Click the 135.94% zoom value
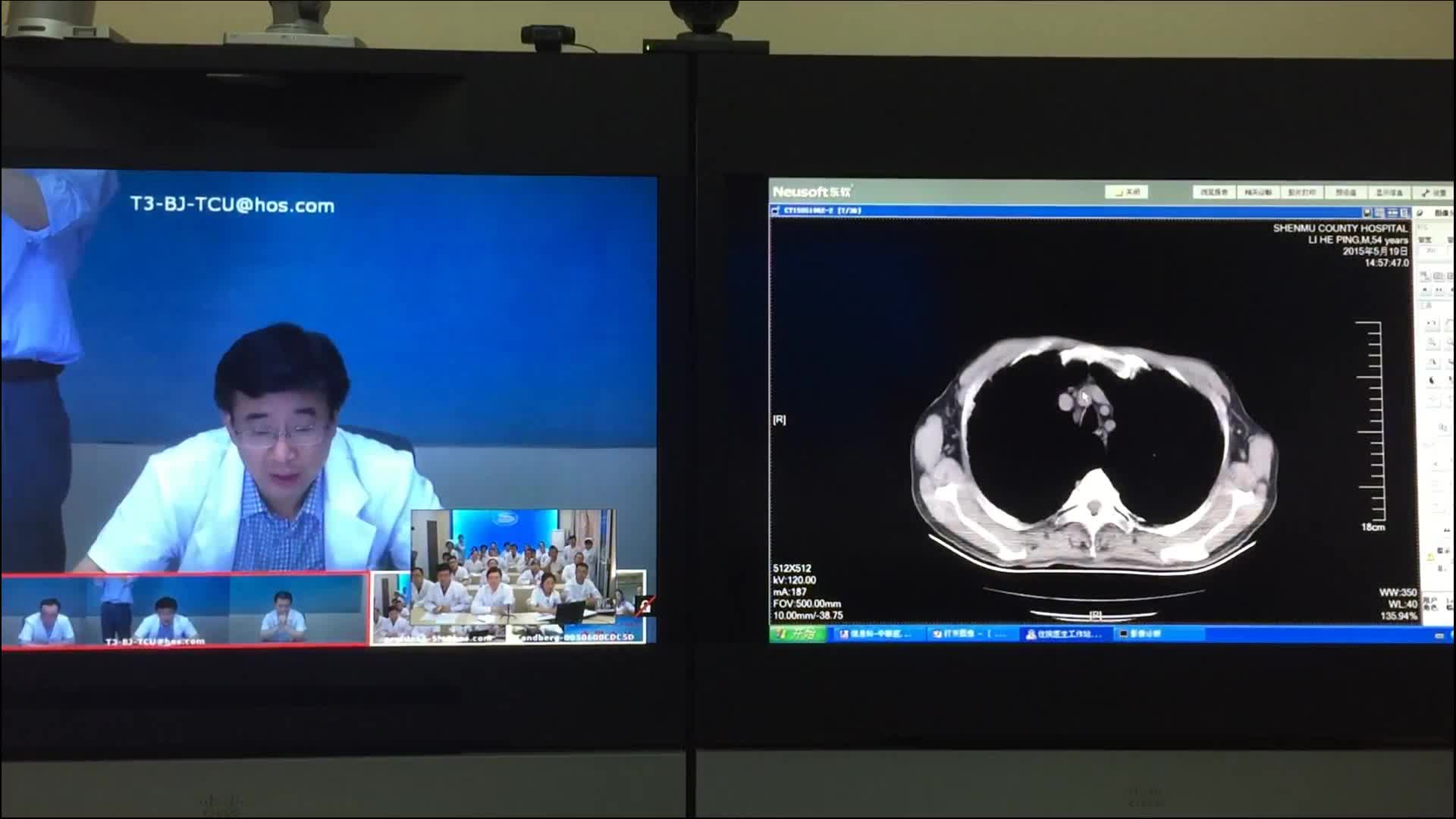The height and width of the screenshot is (819, 1456). [x=1398, y=616]
